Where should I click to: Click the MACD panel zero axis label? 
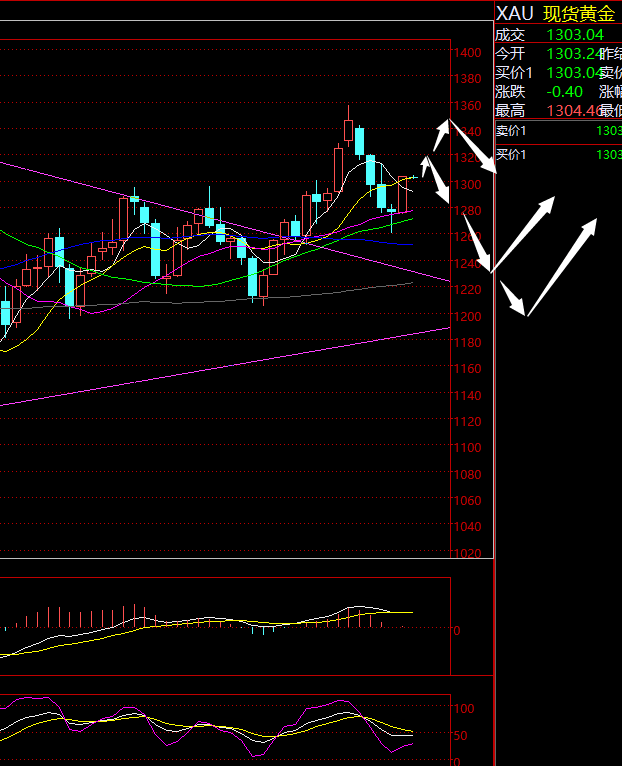pos(457,631)
